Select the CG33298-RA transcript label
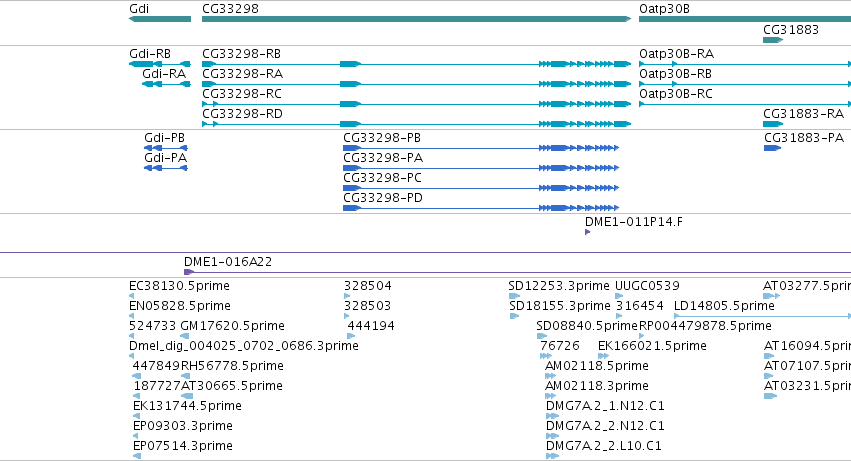Image resolution: width=851 pixels, height=461 pixels. [242, 74]
